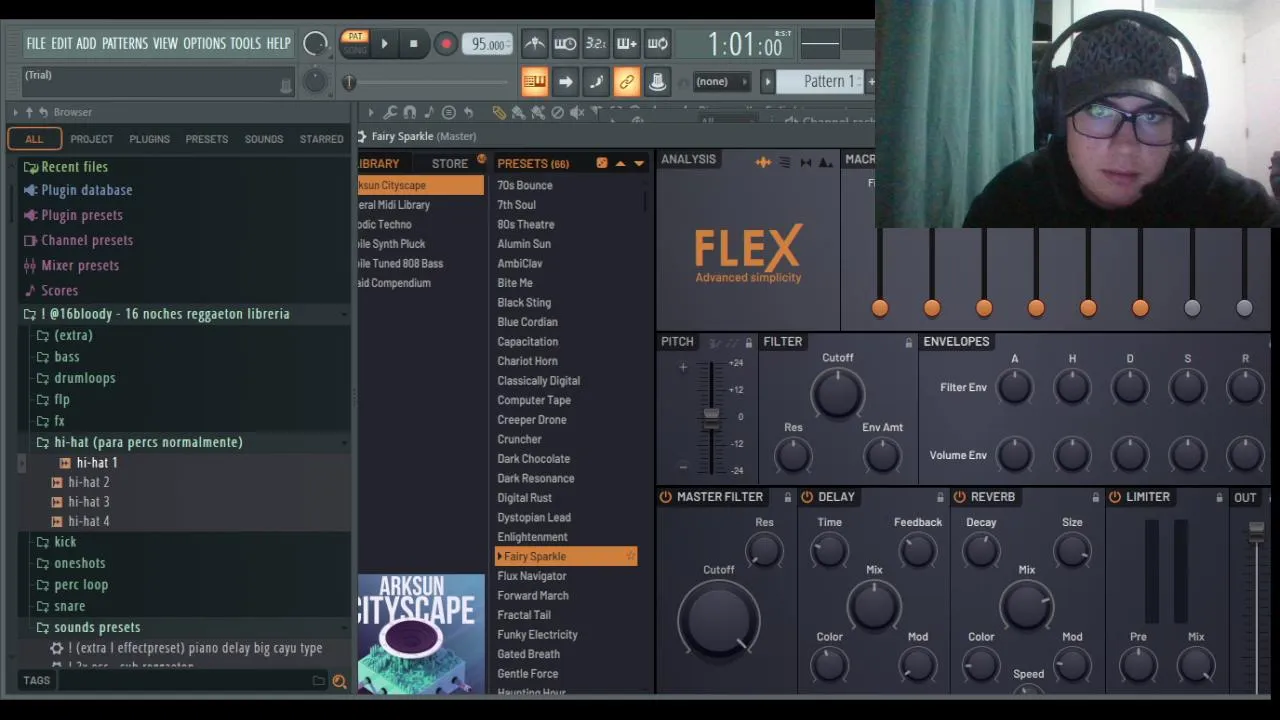Click the magnet snap icon in plugin toolbar
Image resolution: width=1280 pixels, height=720 pixels.
(409, 113)
